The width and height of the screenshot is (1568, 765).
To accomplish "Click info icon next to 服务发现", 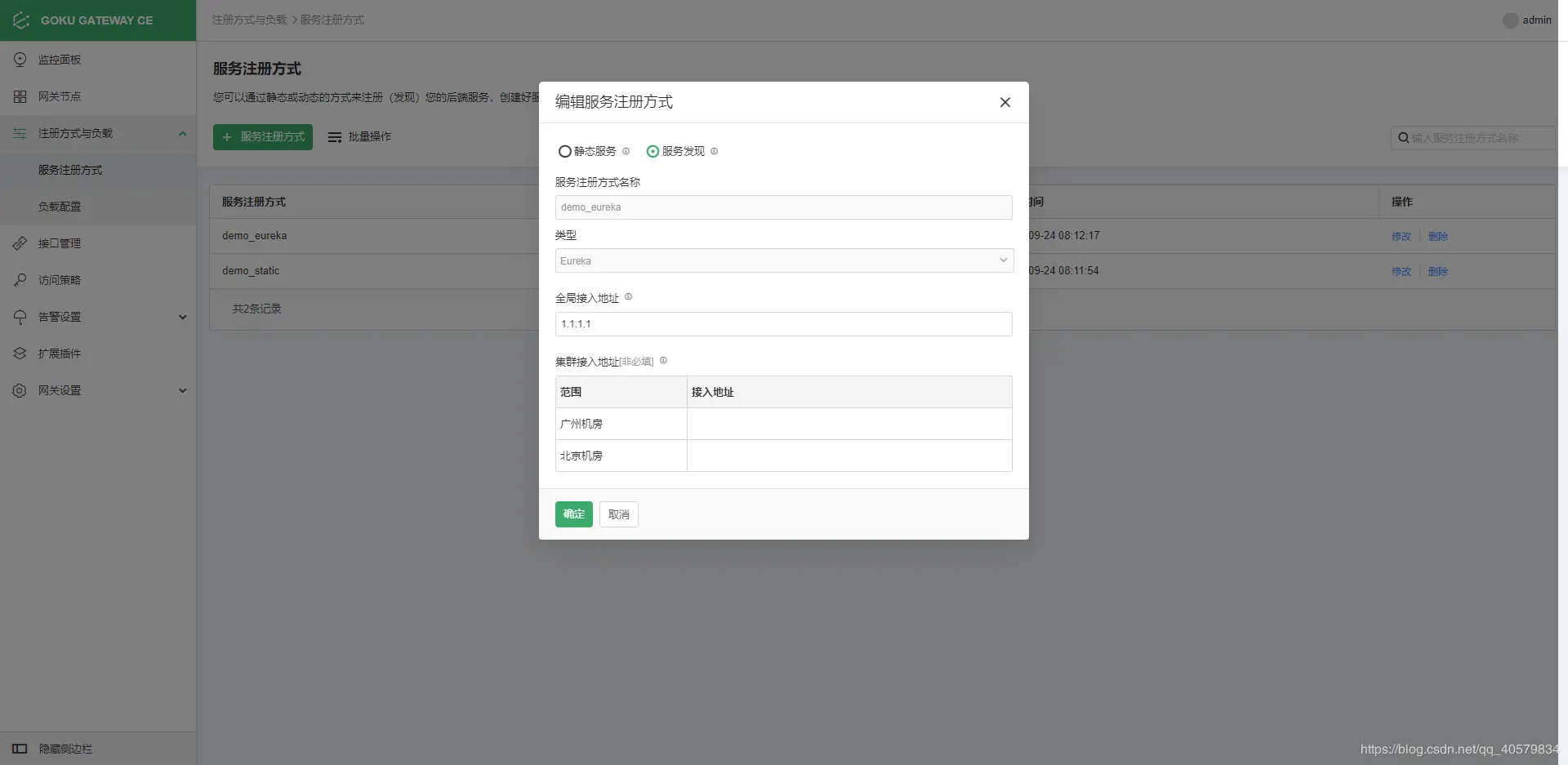I will (x=715, y=151).
